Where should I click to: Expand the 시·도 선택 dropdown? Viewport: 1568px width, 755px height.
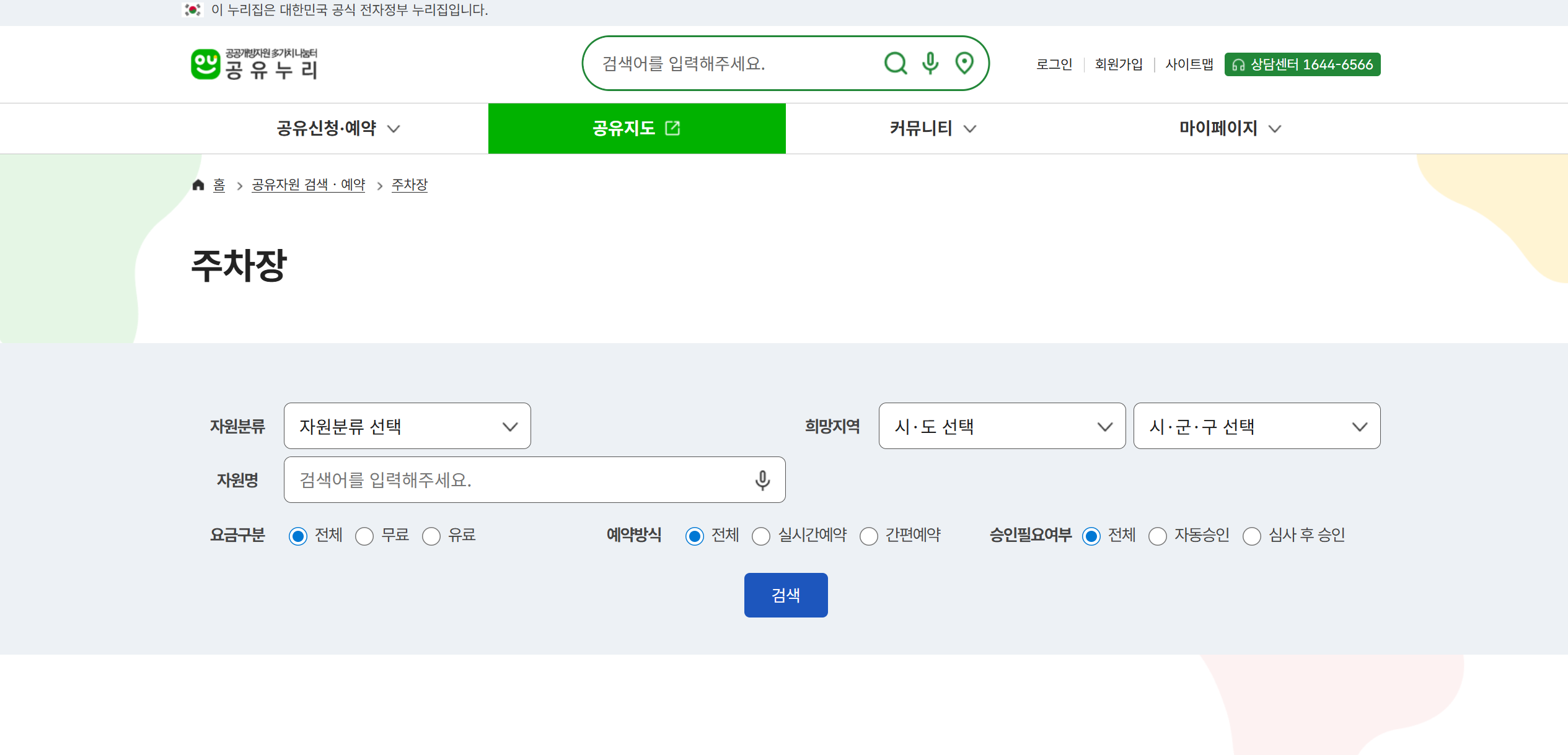coord(1002,426)
